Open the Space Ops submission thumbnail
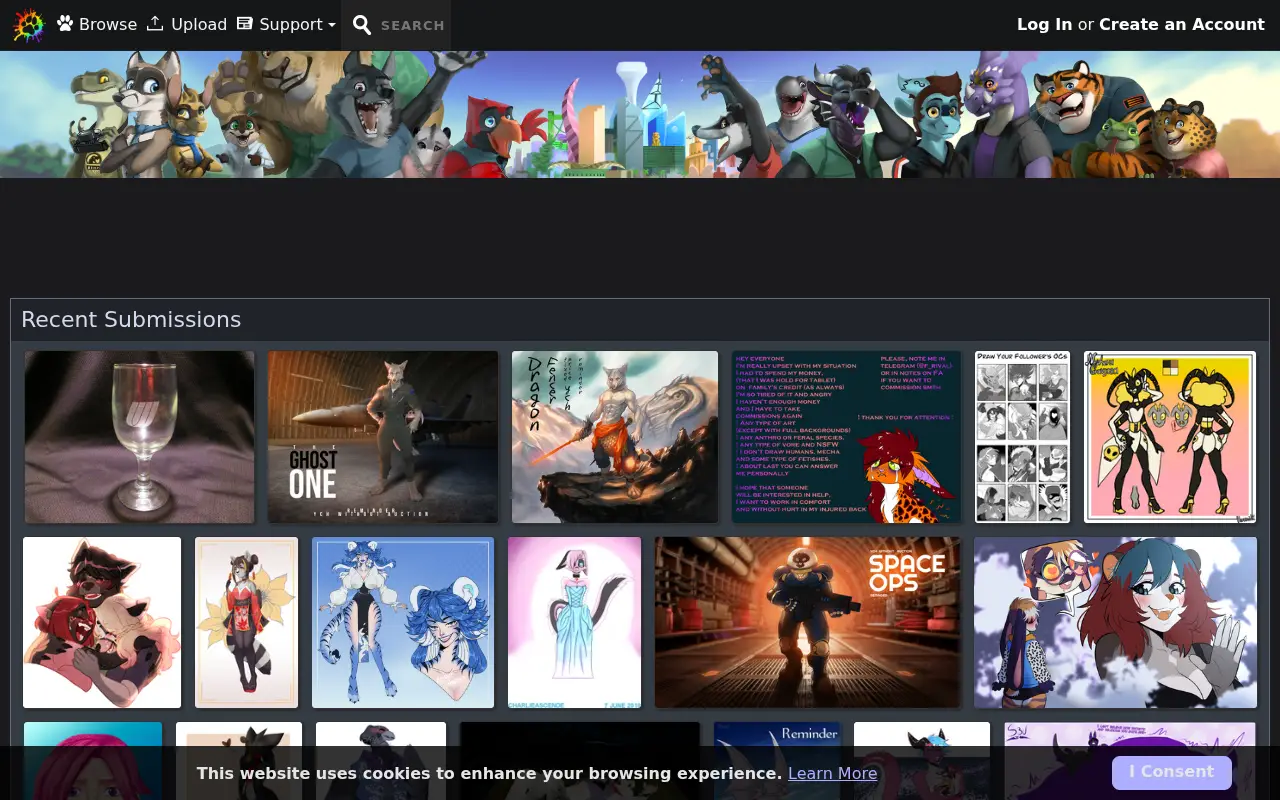 click(x=807, y=622)
